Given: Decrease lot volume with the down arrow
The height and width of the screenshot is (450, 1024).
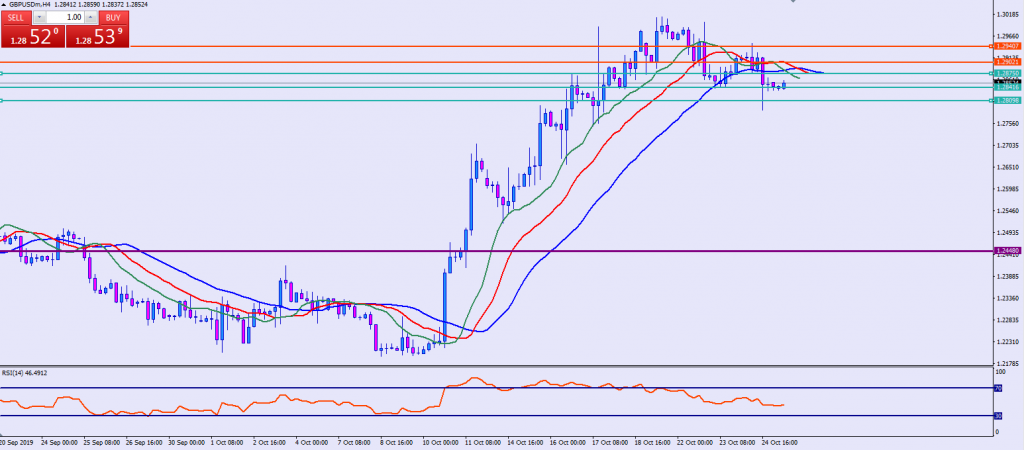Looking at the screenshot, I should coord(39,17).
